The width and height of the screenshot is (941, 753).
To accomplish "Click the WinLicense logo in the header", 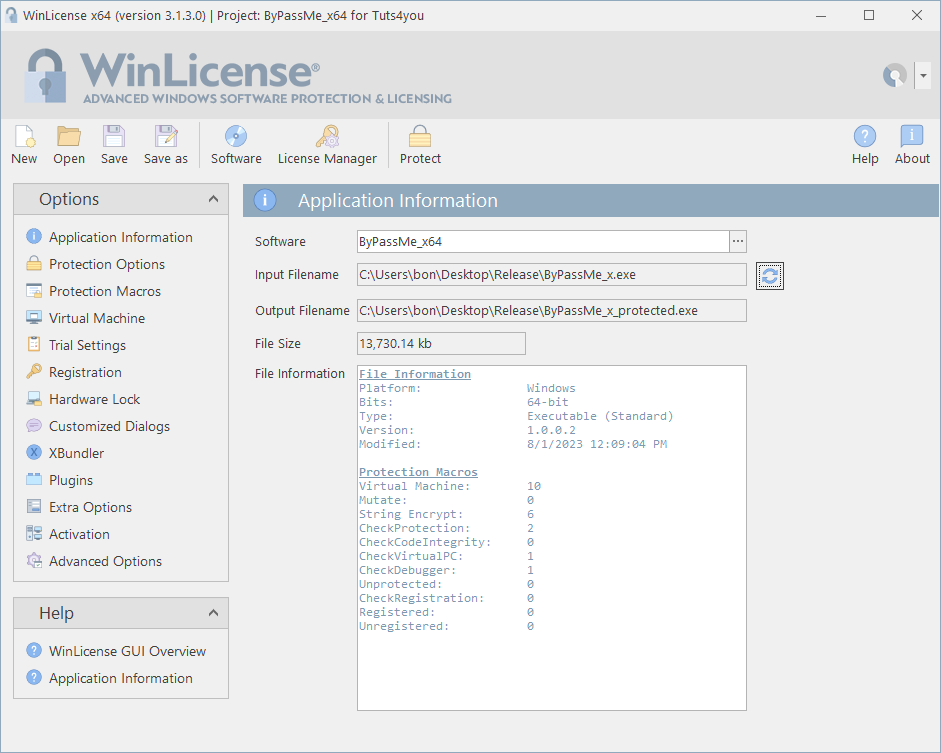I will (238, 76).
